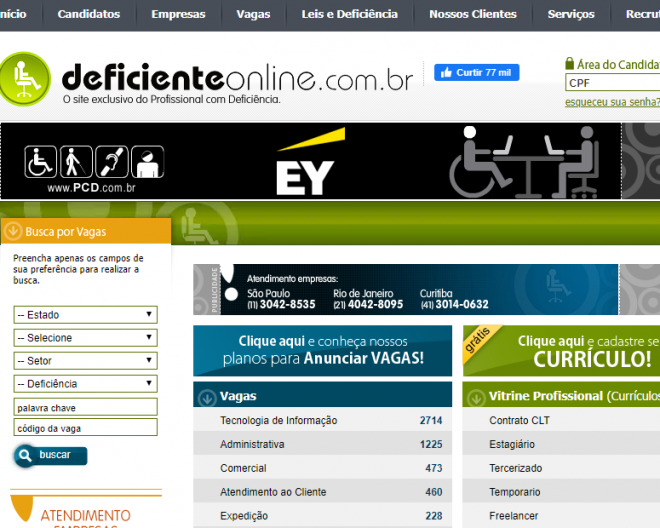Select the Temporario currículos row
The height and width of the screenshot is (528, 660).
click(x=561, y=492)
